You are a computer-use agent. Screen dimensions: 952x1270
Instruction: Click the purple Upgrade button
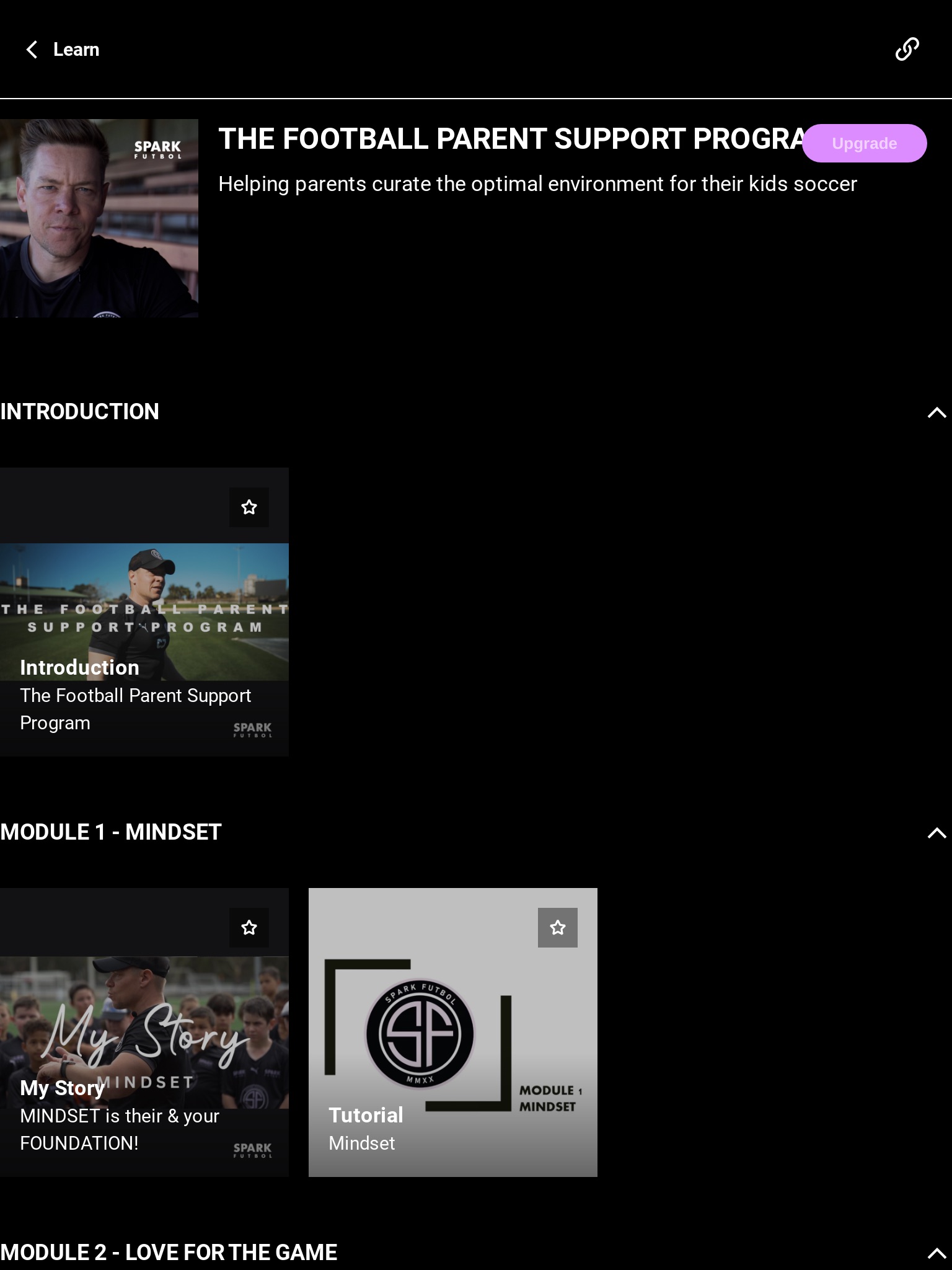point(865,143)
